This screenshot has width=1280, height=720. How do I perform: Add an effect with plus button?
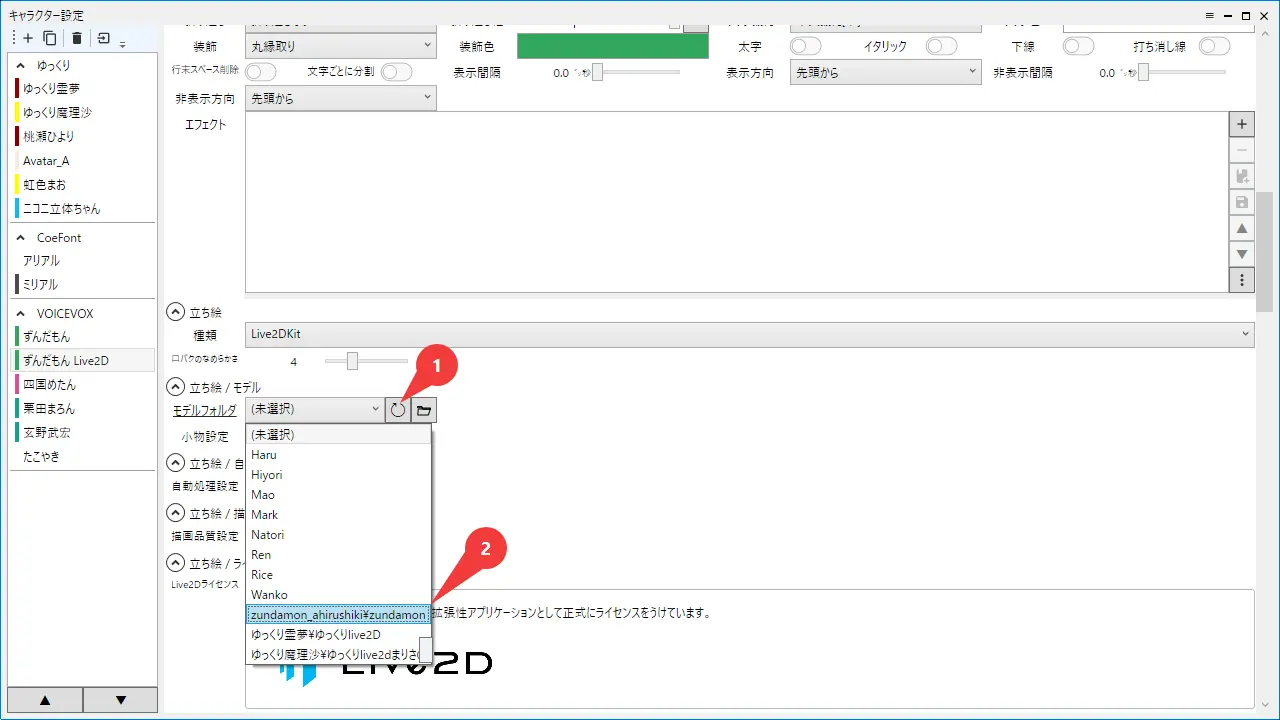[1242, 125]
